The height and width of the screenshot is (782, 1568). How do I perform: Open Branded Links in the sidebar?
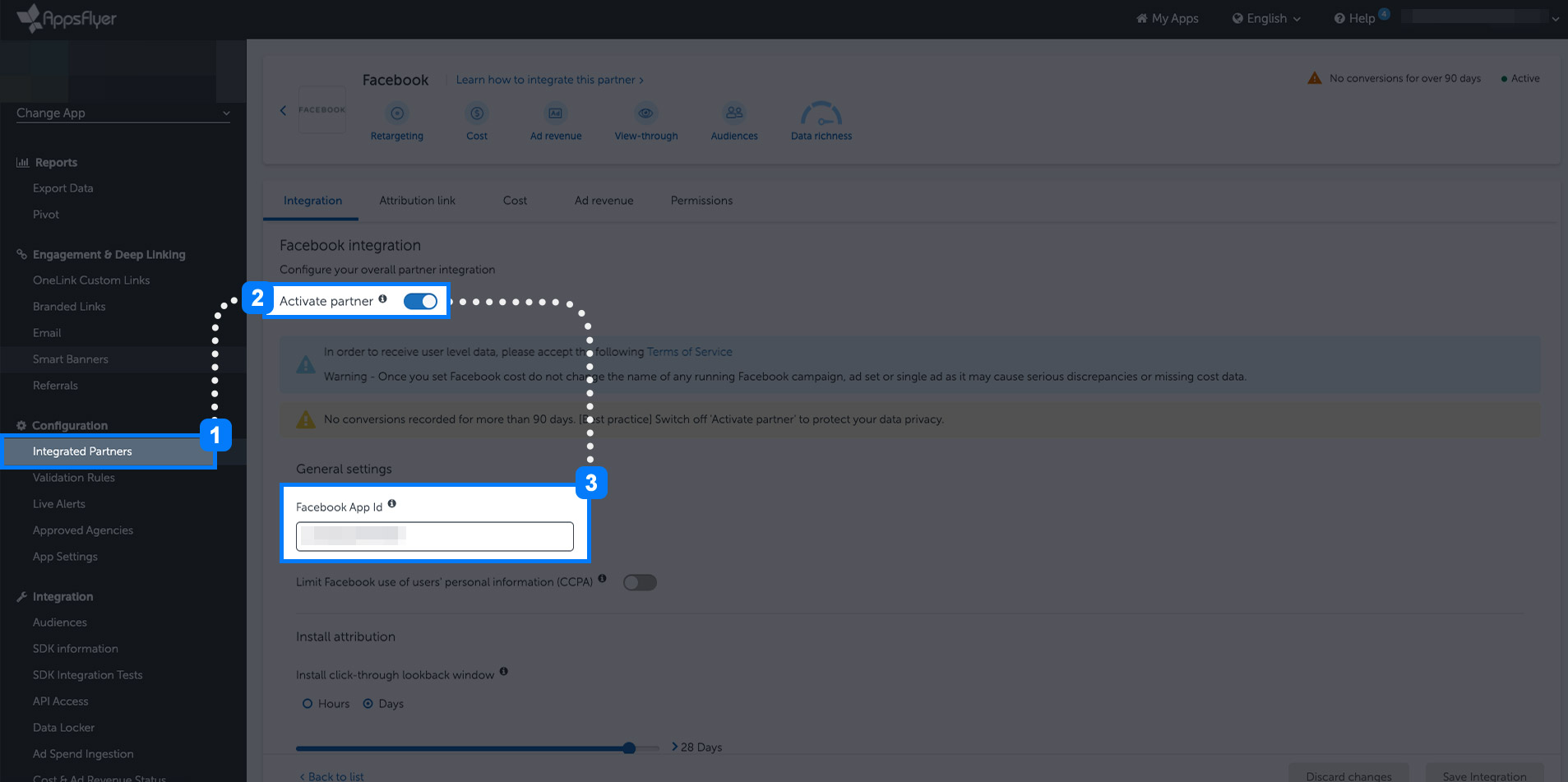[69, 307]
